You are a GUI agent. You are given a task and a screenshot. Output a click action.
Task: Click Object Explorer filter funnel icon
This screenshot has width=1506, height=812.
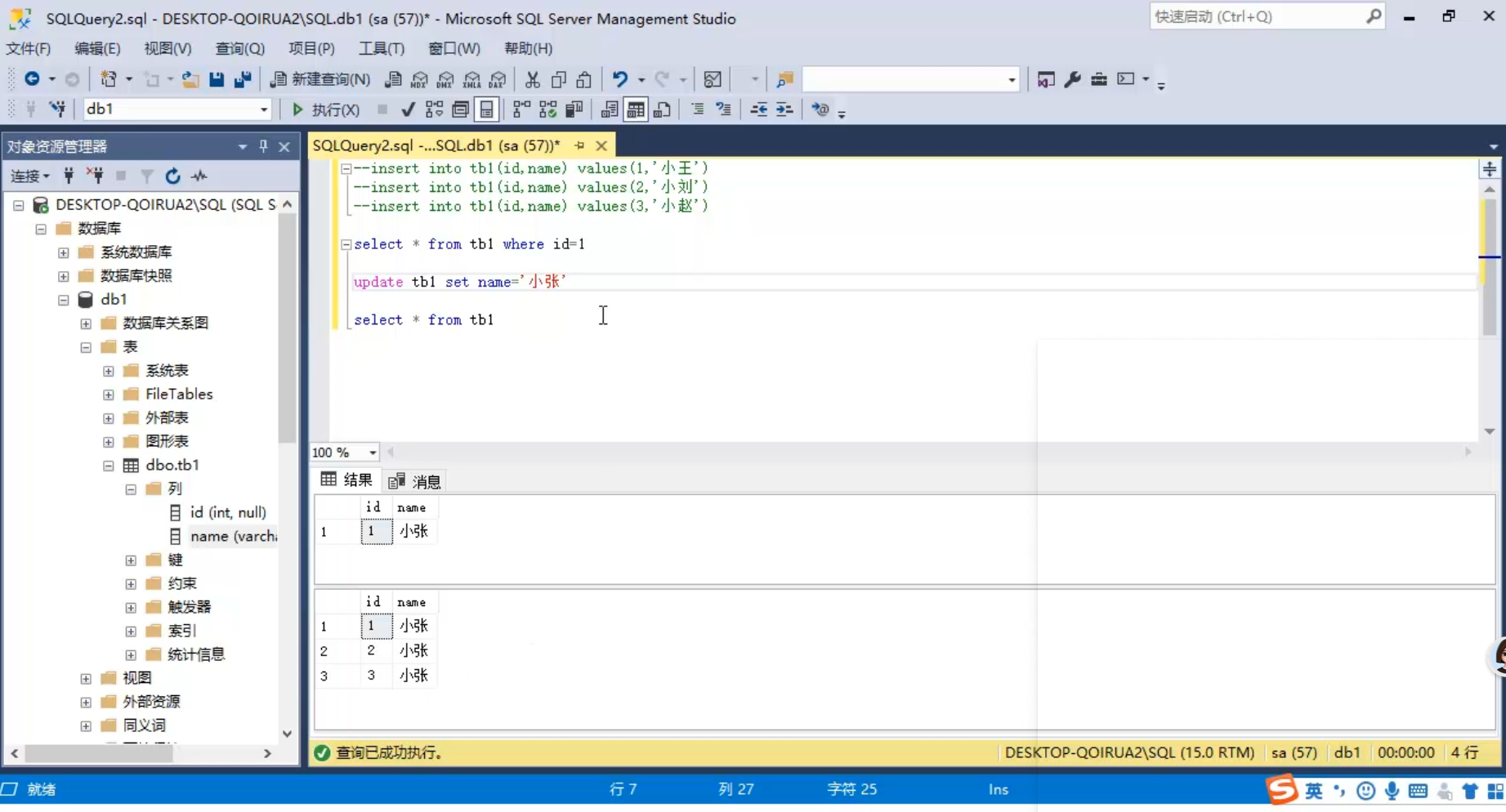point(147,176)
